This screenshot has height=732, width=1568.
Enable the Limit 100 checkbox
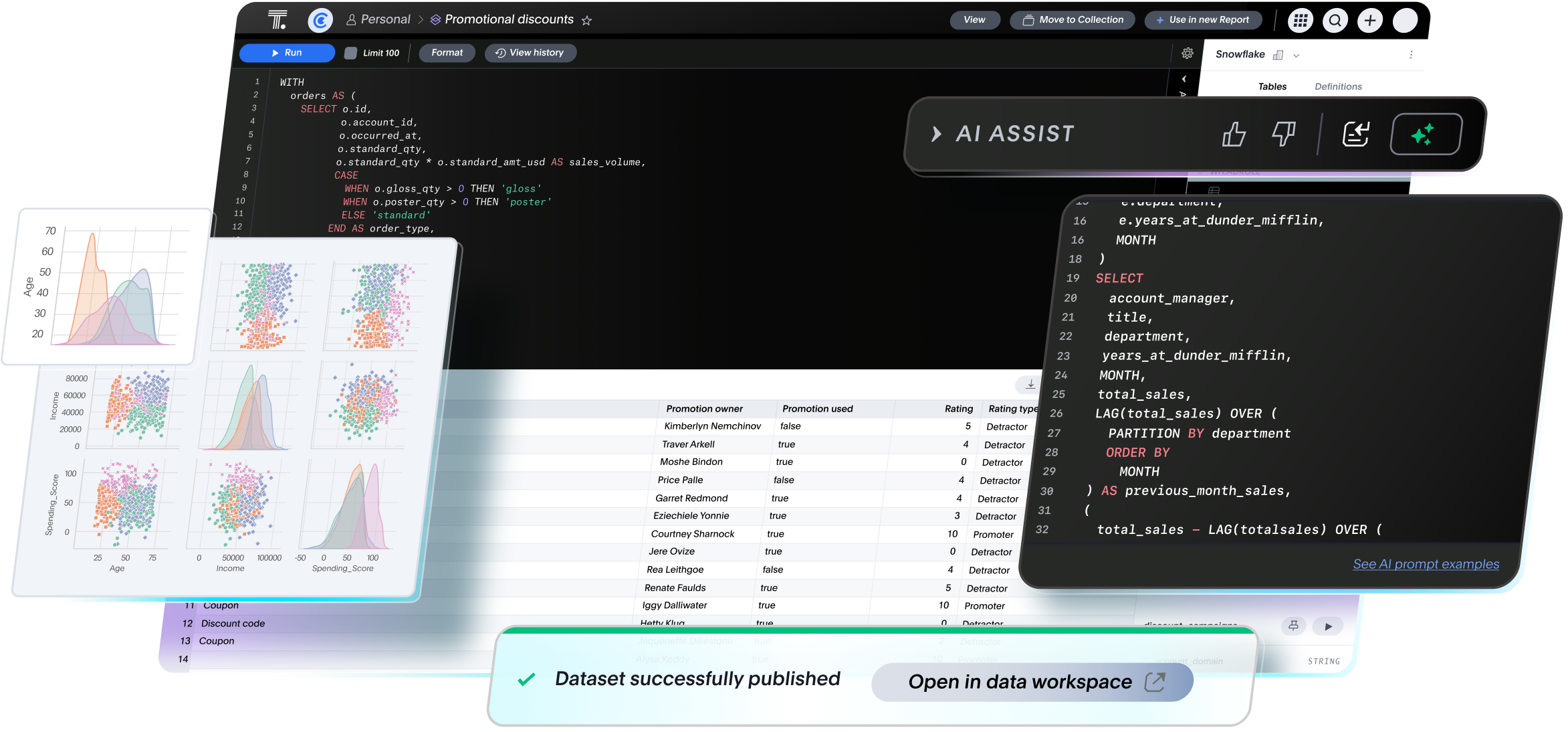point(350,52)
